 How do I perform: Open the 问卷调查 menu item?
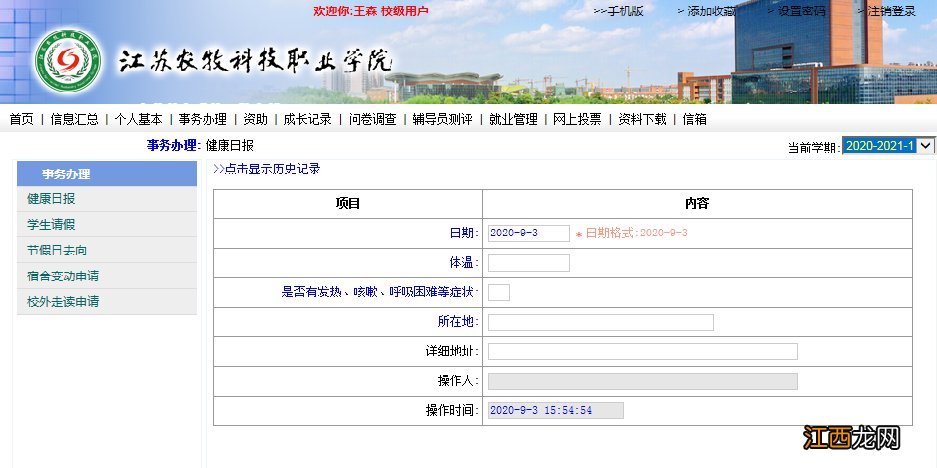(x=372, y=119)
